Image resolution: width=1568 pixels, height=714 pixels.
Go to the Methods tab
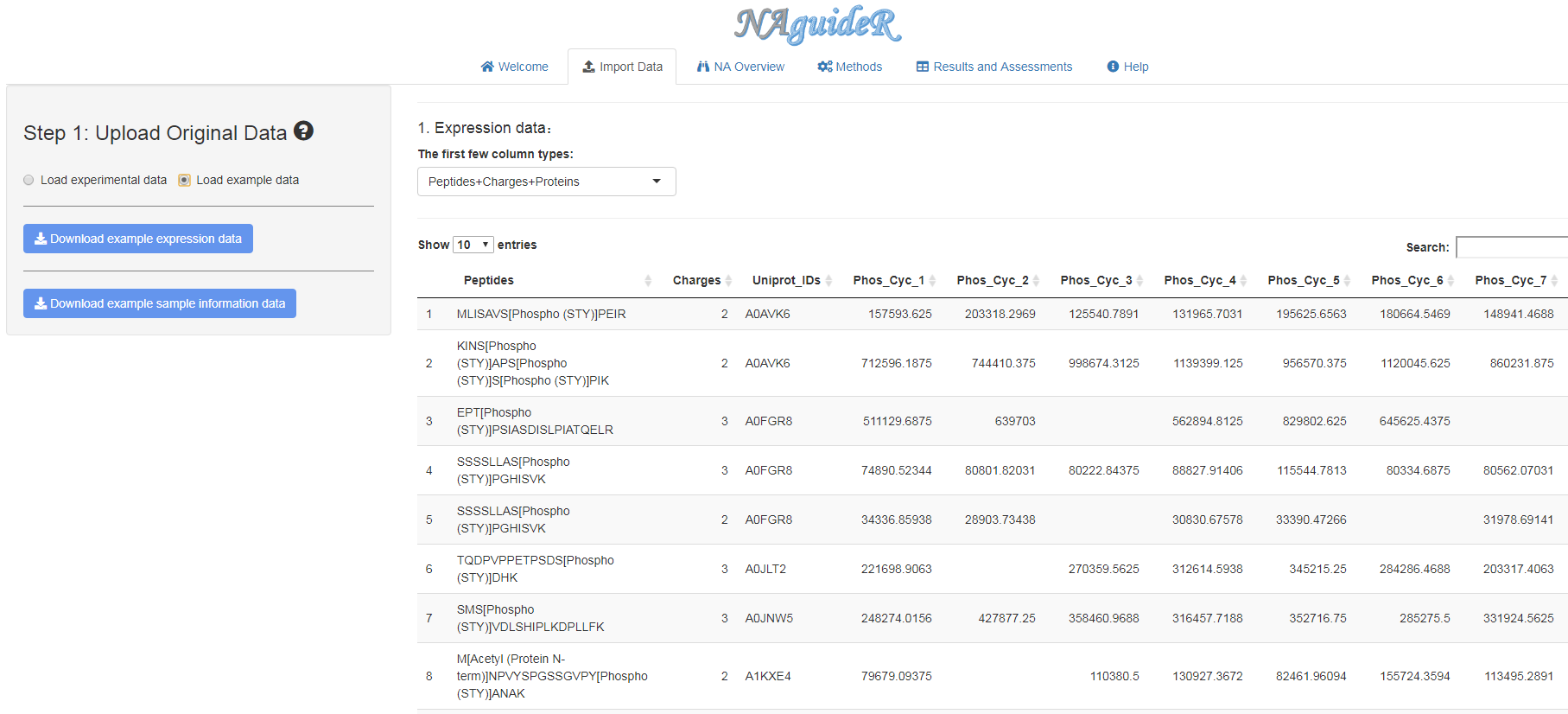tap(850, 67)
